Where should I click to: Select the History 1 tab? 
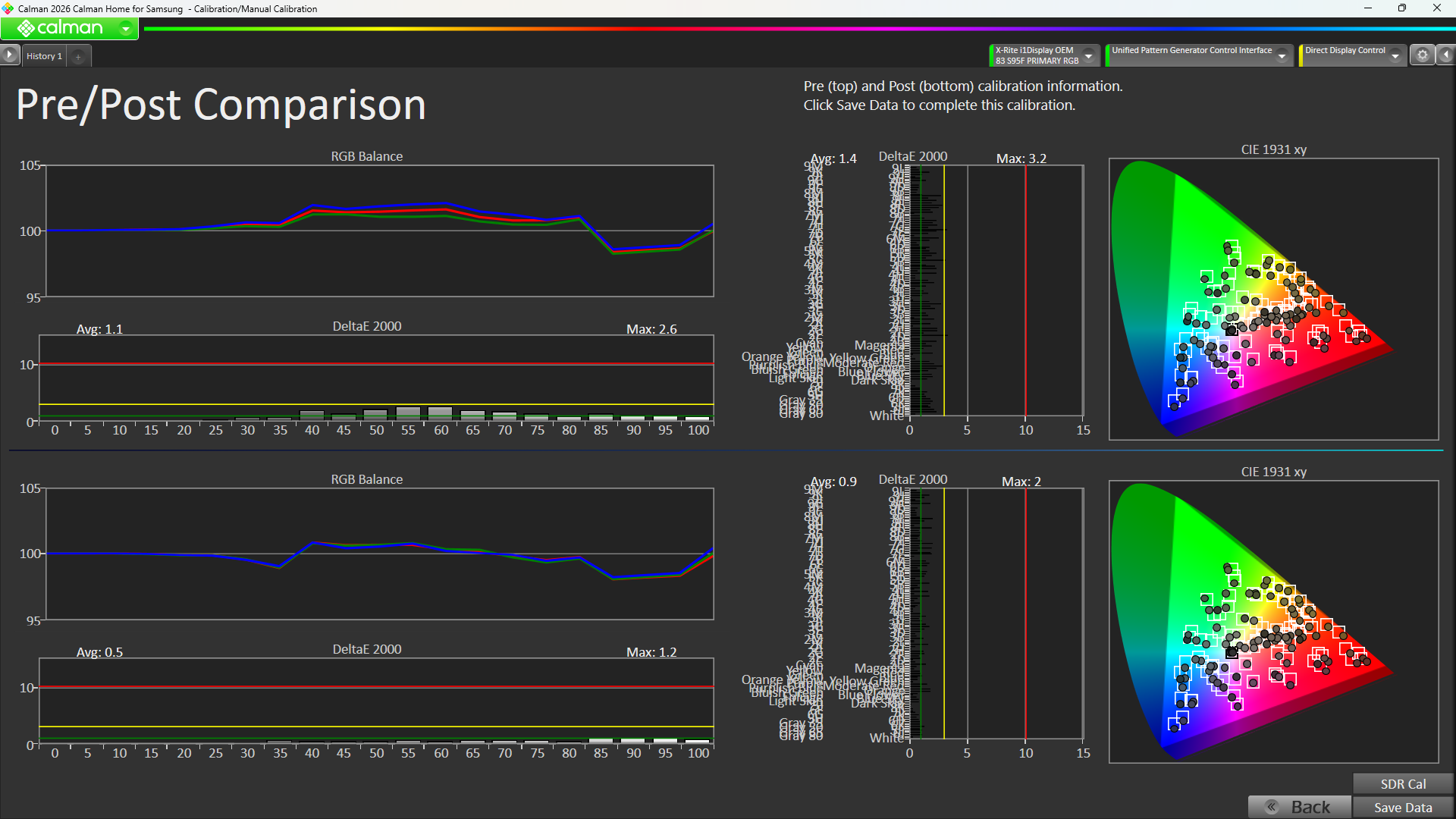click(x=44, y=56)
